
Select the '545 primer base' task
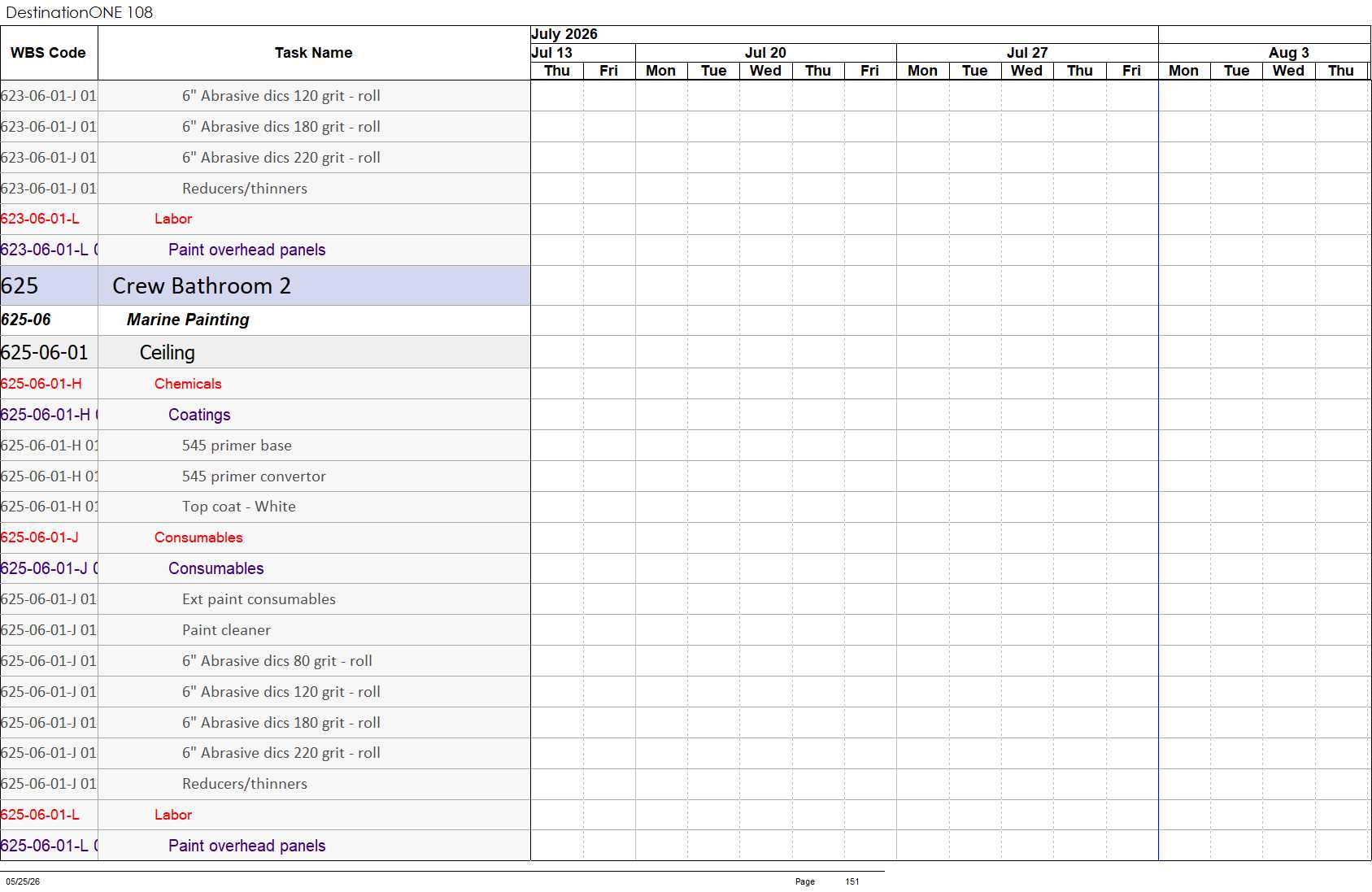[237, 446]
